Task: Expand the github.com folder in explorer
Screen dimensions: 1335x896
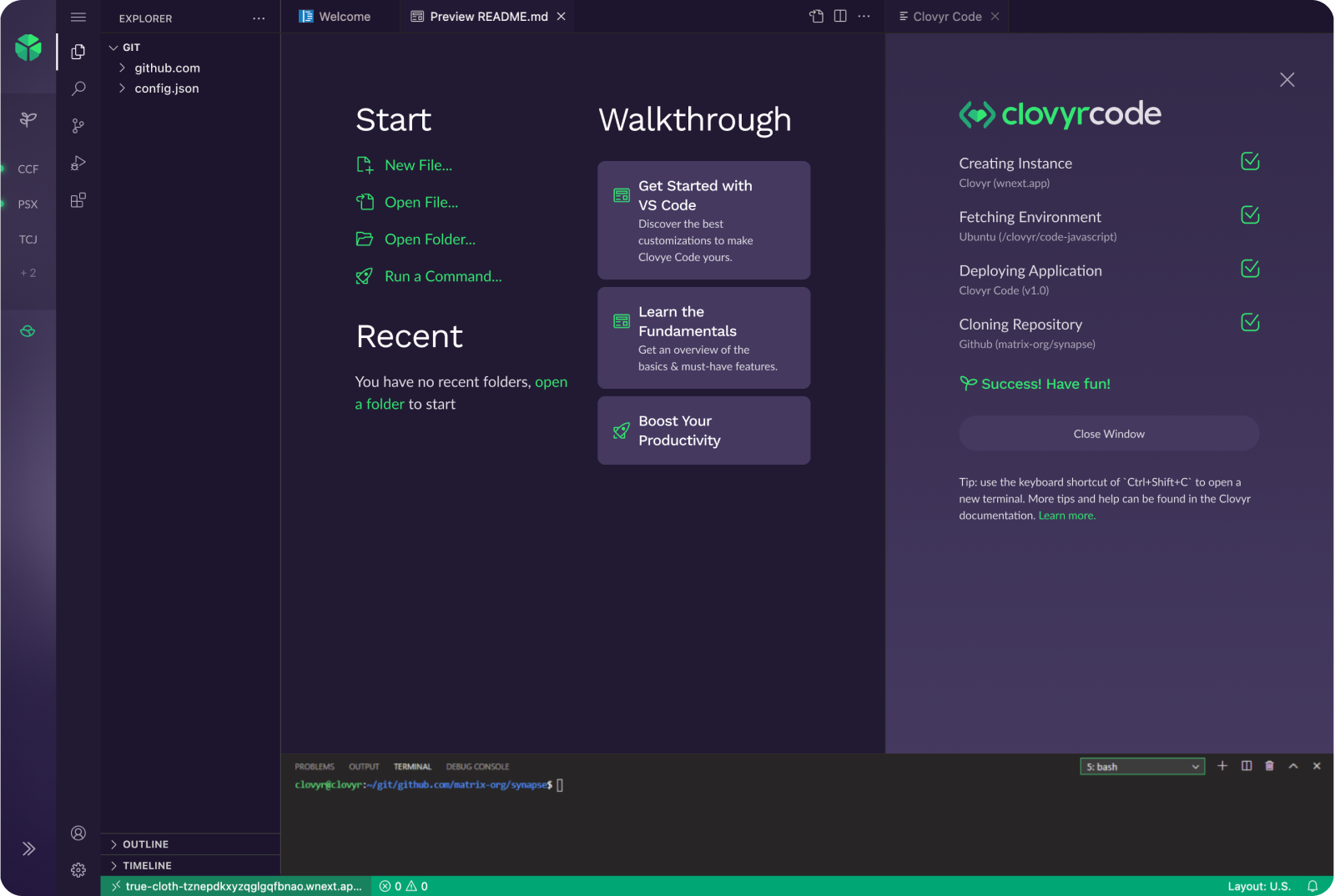Action: 167,68
